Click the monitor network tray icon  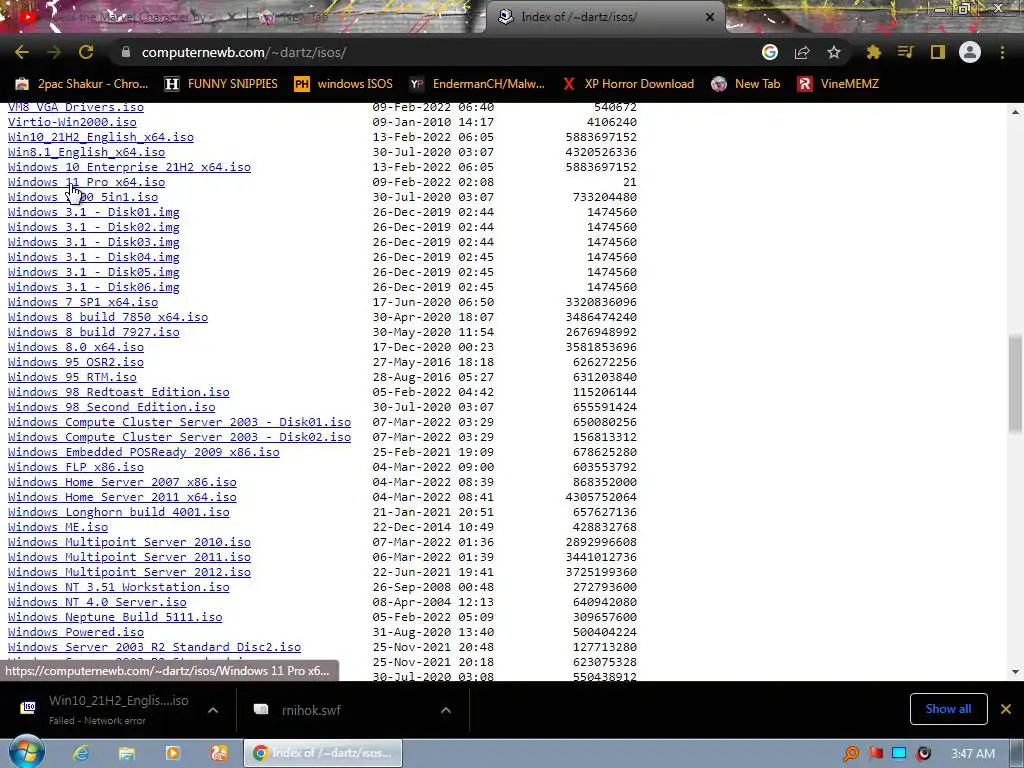(900, 754)
